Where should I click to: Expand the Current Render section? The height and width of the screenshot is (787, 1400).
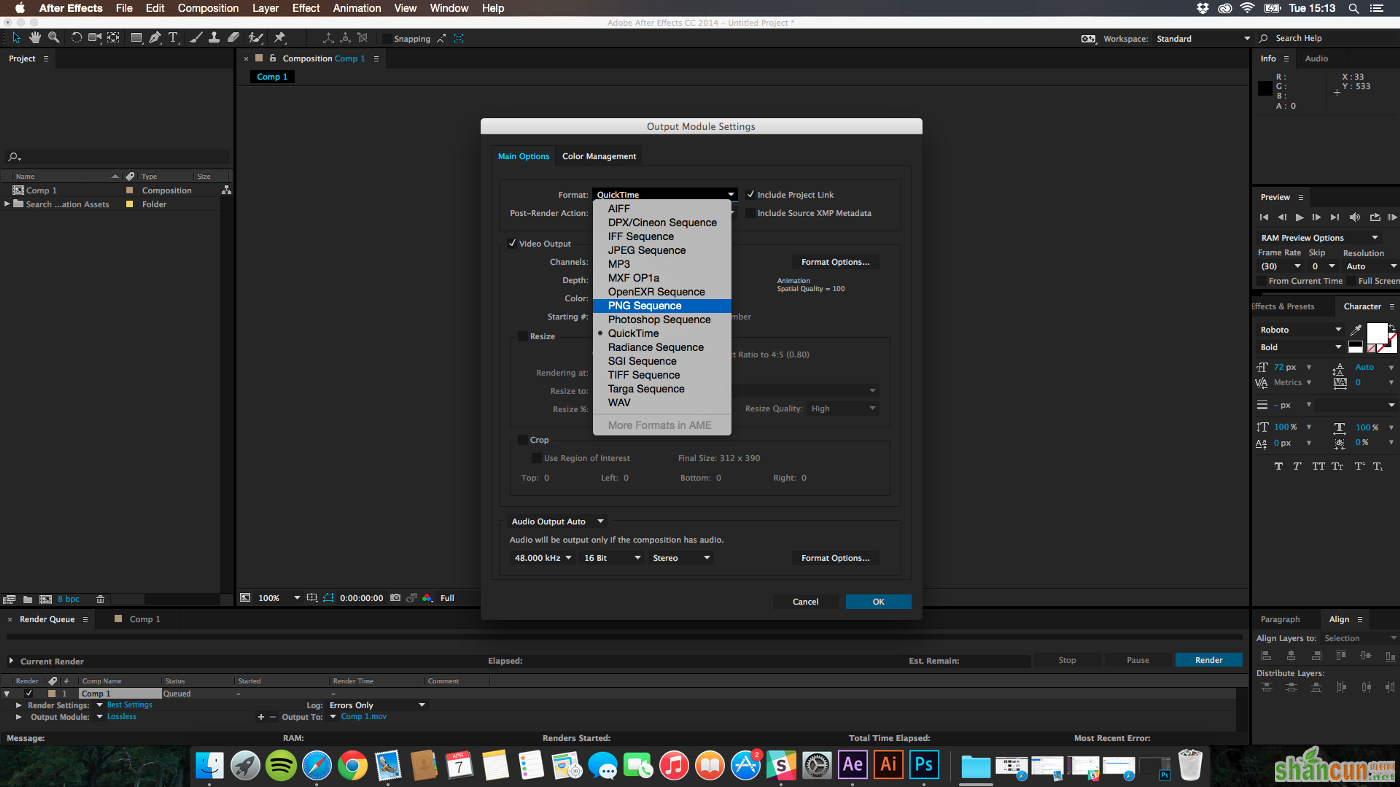[12, 661]
